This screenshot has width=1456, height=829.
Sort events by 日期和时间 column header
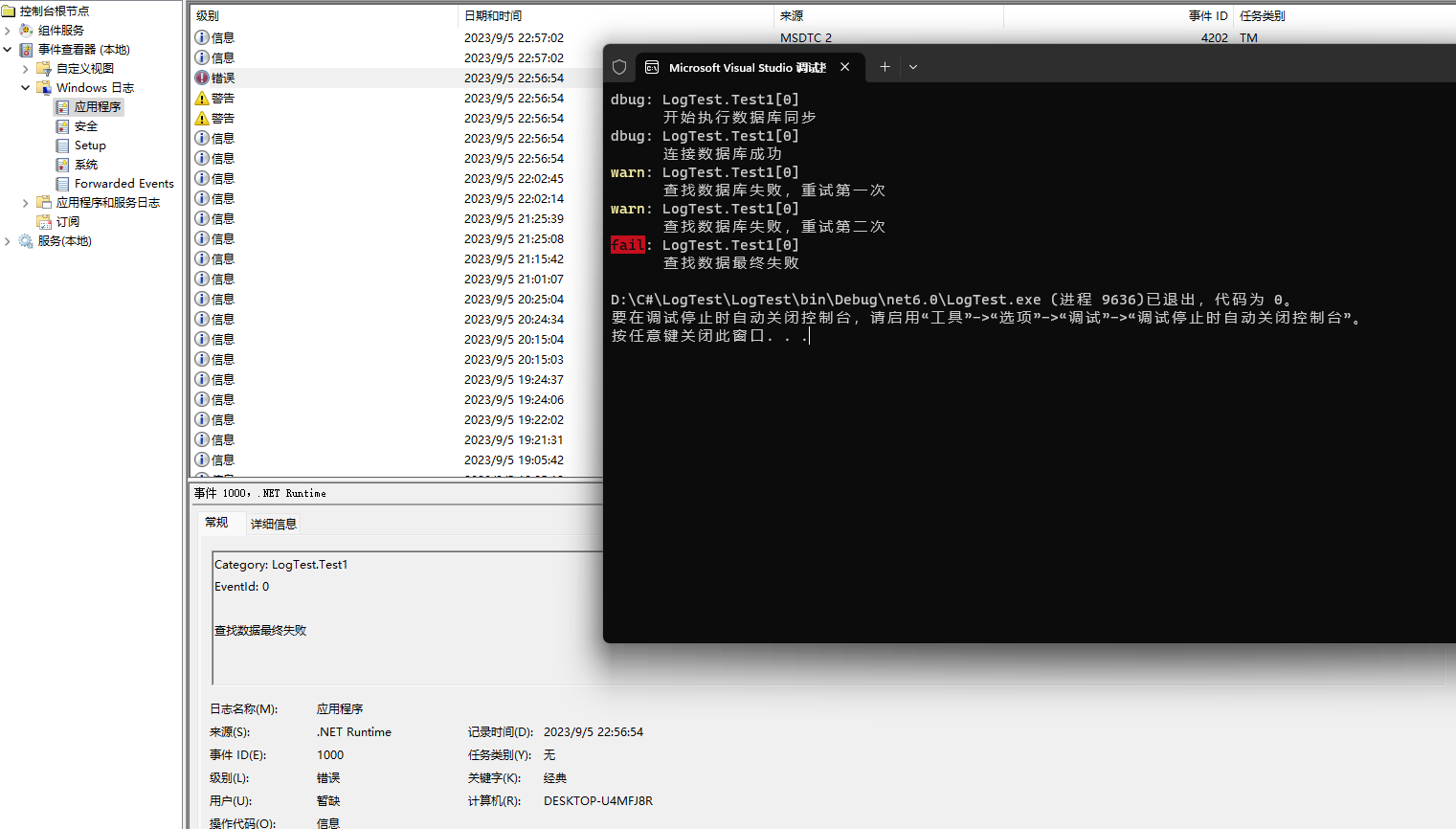(x=493, y=16)
